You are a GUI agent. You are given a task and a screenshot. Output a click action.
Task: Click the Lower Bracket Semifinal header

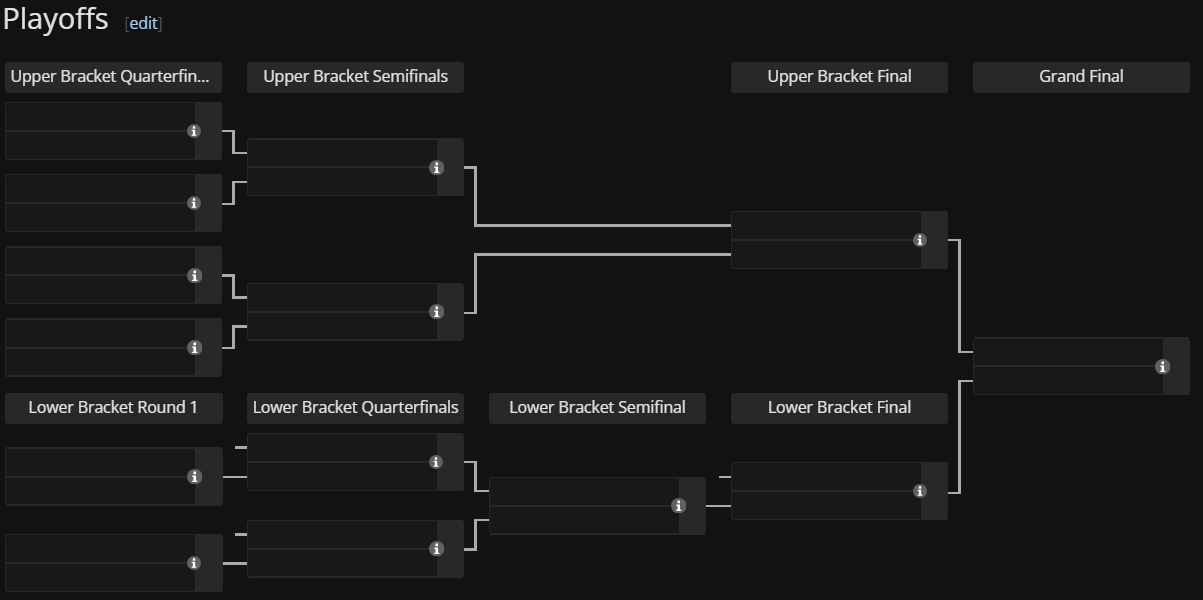[x=597, y=408]
